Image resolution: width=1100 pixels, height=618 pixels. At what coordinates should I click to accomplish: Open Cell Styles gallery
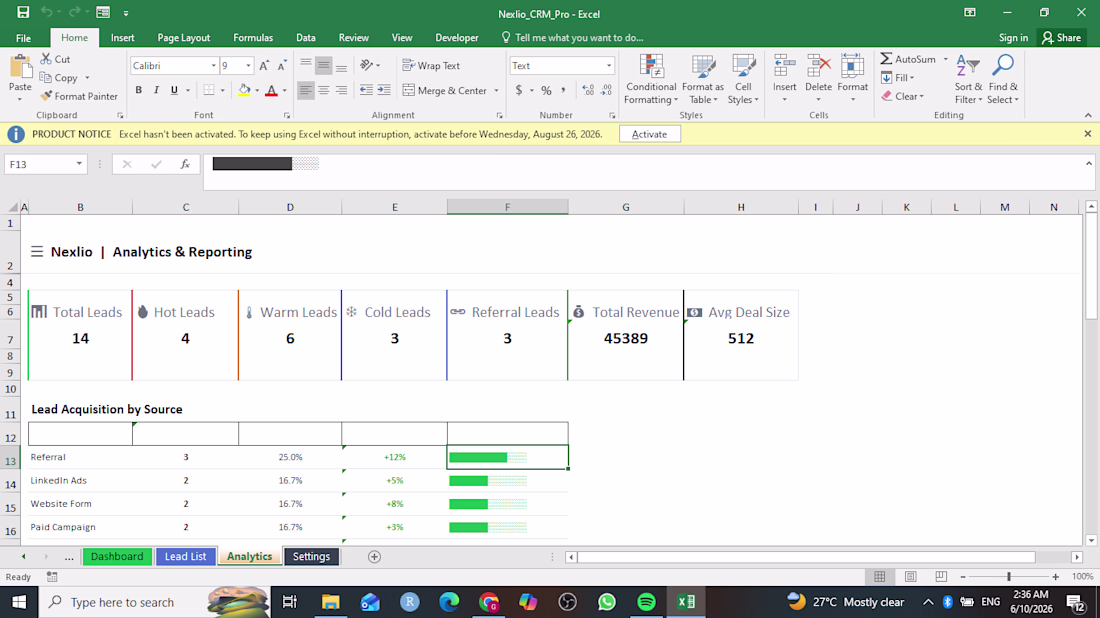[743, 79]
